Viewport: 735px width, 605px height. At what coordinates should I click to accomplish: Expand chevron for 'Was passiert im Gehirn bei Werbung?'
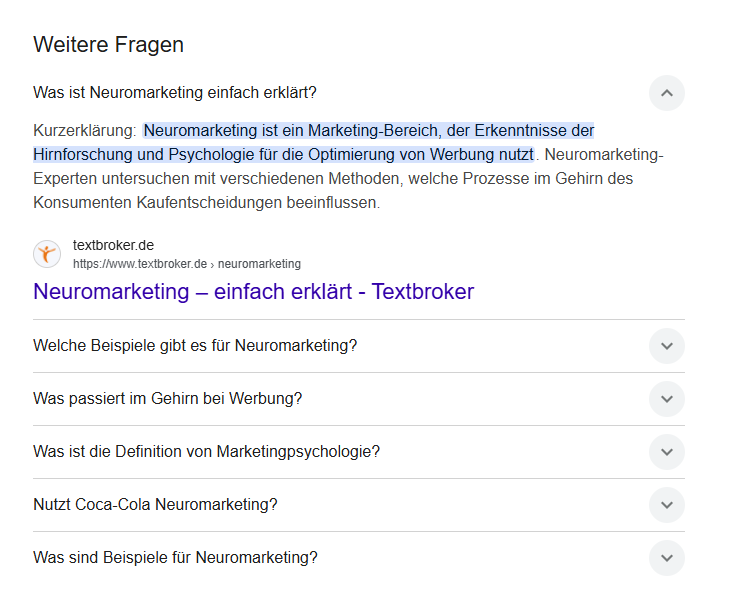pyautogui.click(x=667, y=399)
